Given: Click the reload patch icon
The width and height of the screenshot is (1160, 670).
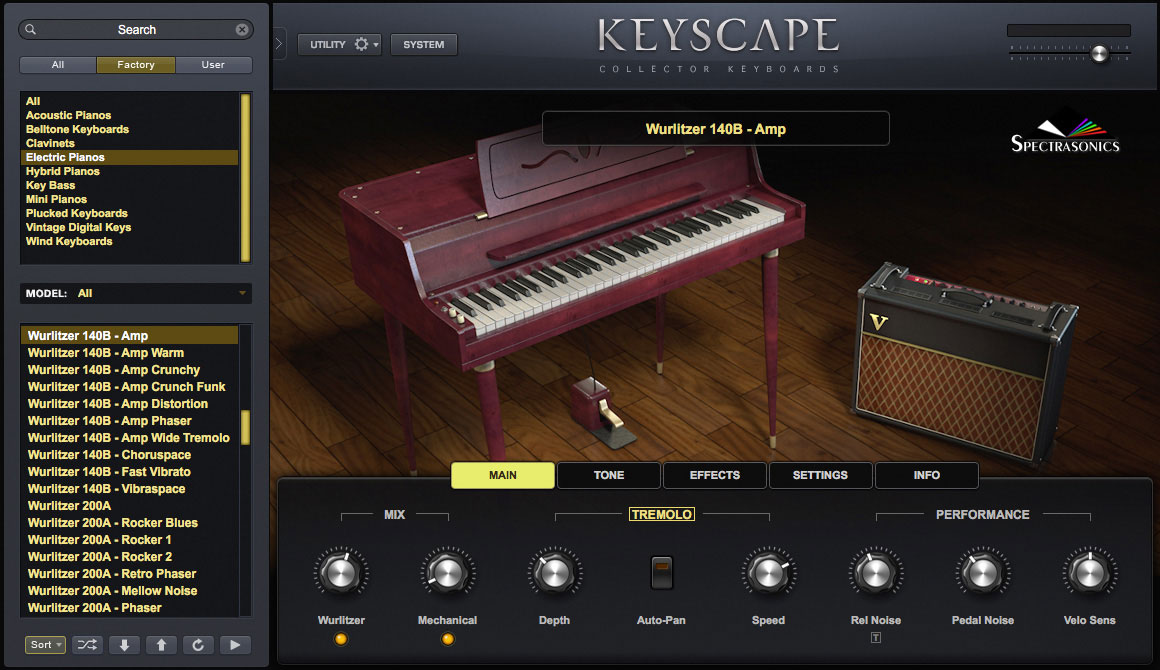Looking at the screenshot, I should click(197, 645).
